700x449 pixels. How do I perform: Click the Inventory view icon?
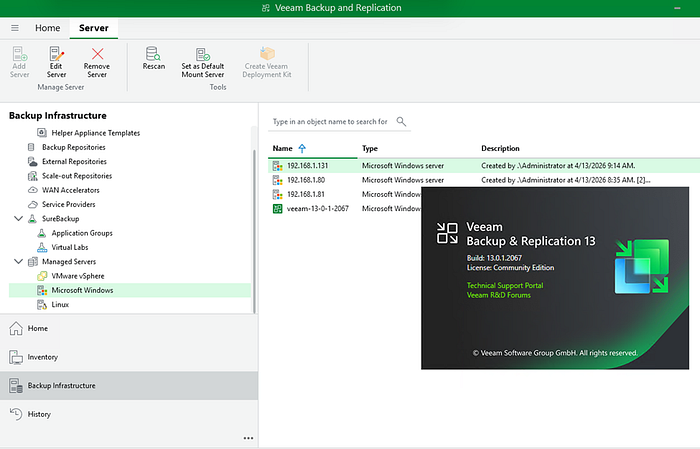(16, 357)
